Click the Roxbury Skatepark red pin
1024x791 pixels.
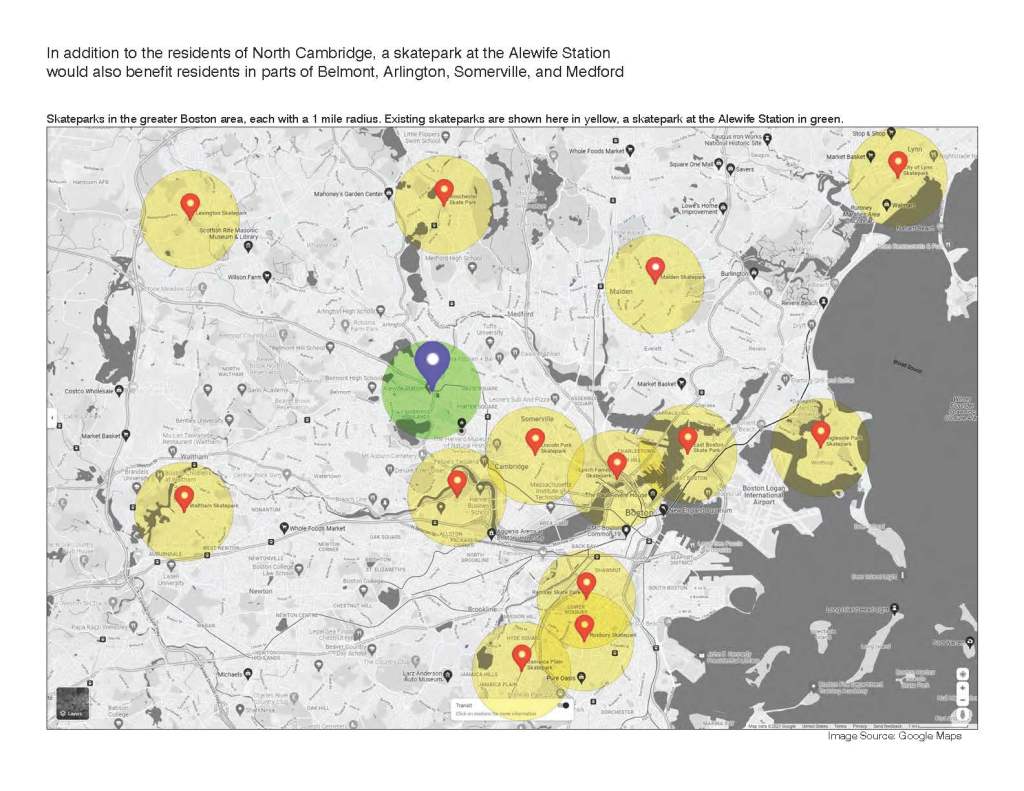[585, 626]
